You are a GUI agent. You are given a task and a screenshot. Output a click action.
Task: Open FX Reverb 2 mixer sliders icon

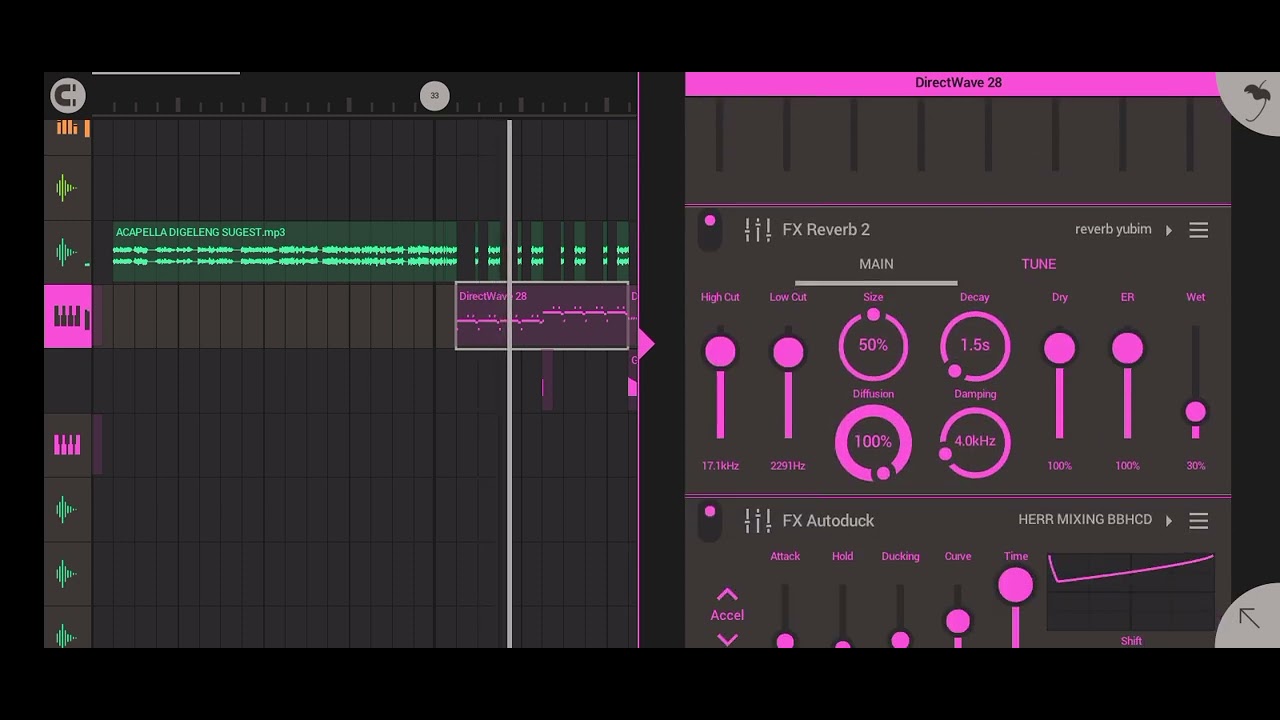757,230
